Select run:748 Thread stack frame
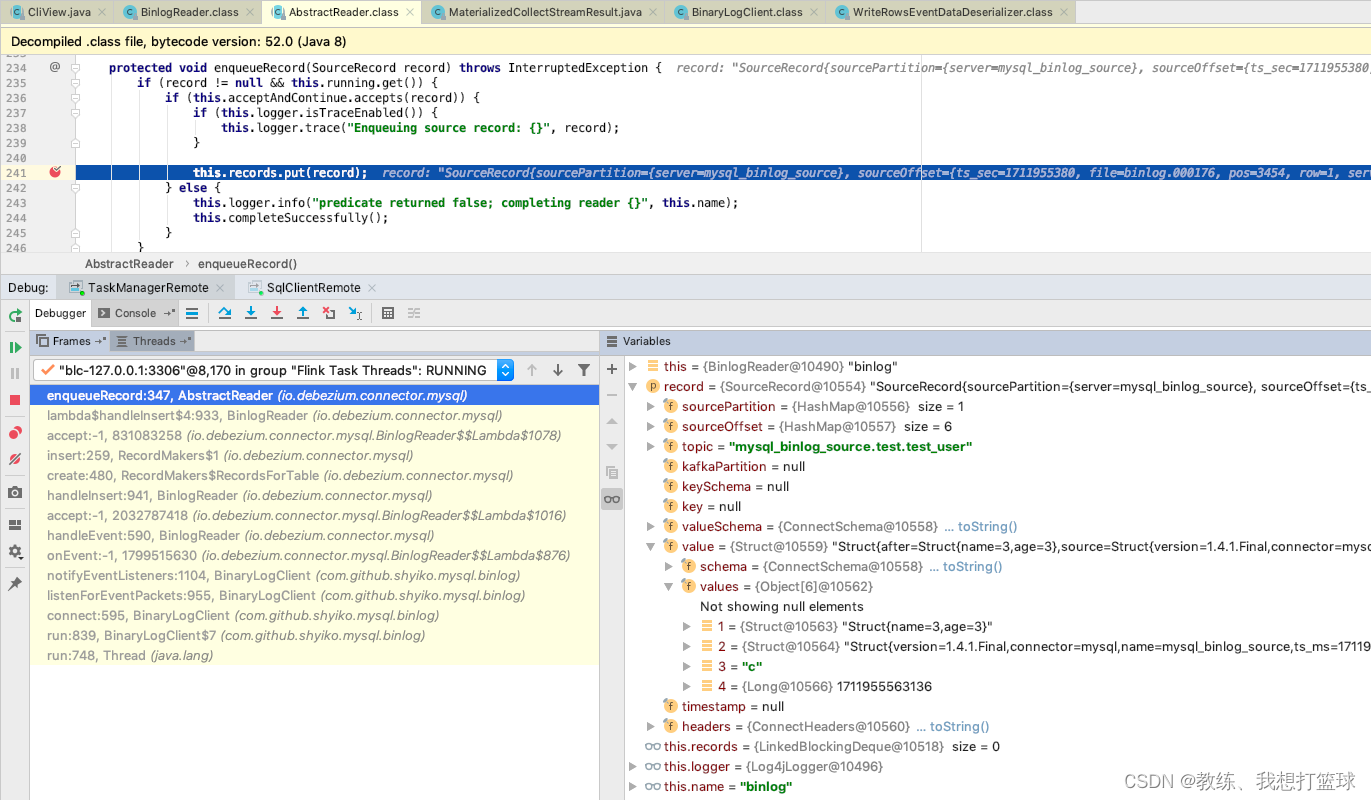Viewport: 1371px width, 800px height. [314, 656]
